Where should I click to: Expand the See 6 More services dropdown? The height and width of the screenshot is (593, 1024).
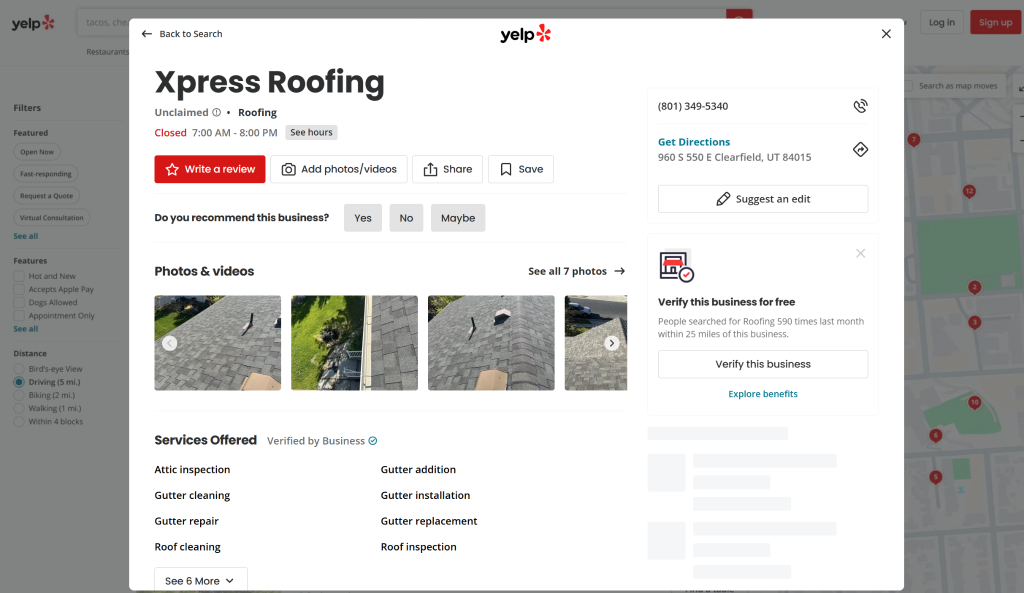point(200,580)
